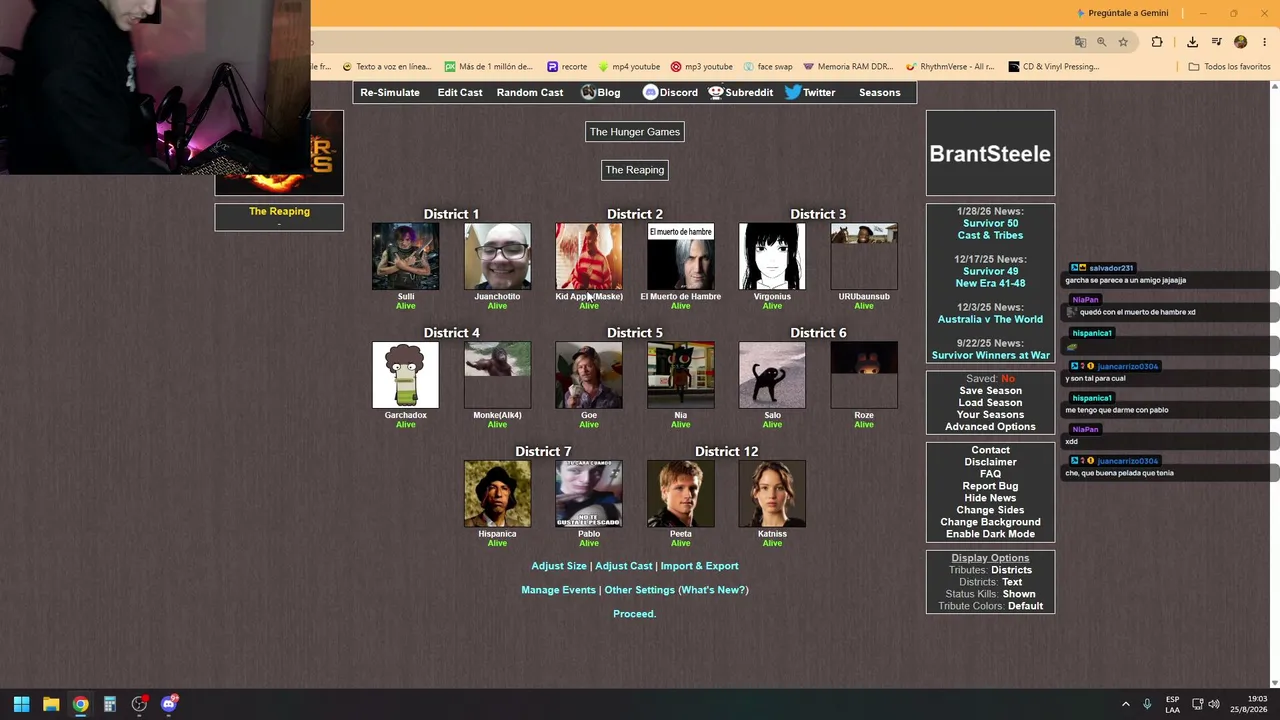
Task: Open the 'Todos los favoritos' bookmarks folder
Action: coord(1230,67)
